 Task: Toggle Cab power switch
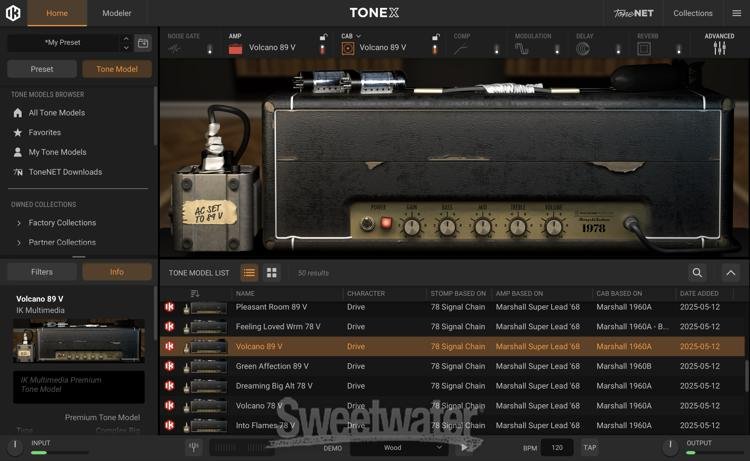pyautogui.click(x=434, y=49)
